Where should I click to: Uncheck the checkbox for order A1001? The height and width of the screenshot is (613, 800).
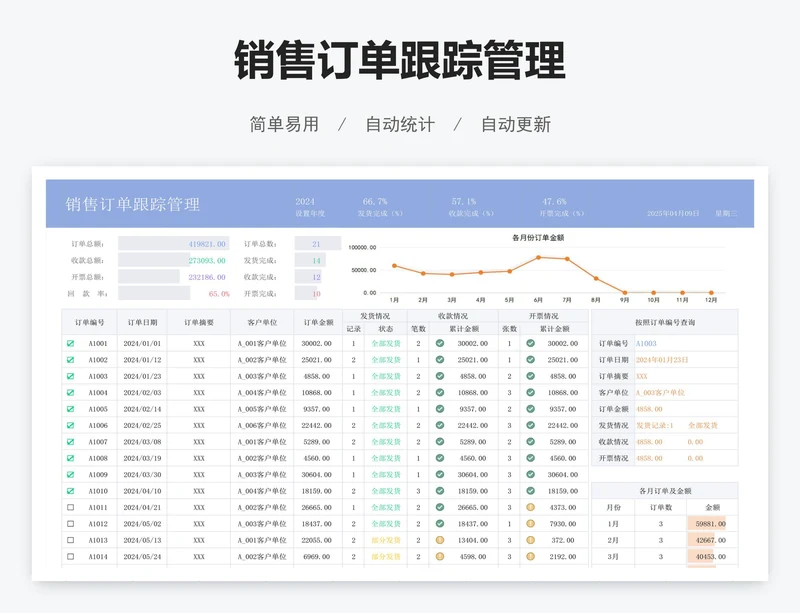pyautogui.click(x=70, y=344)
